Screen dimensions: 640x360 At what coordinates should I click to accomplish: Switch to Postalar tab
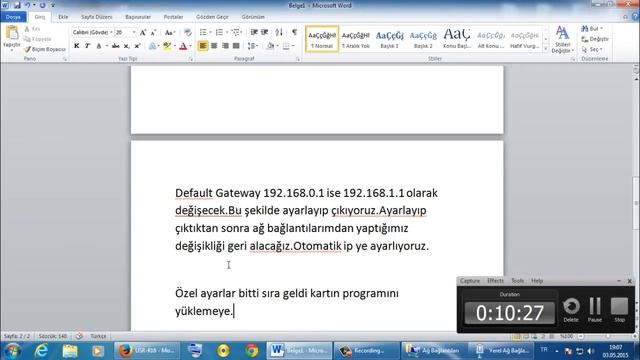173,17
